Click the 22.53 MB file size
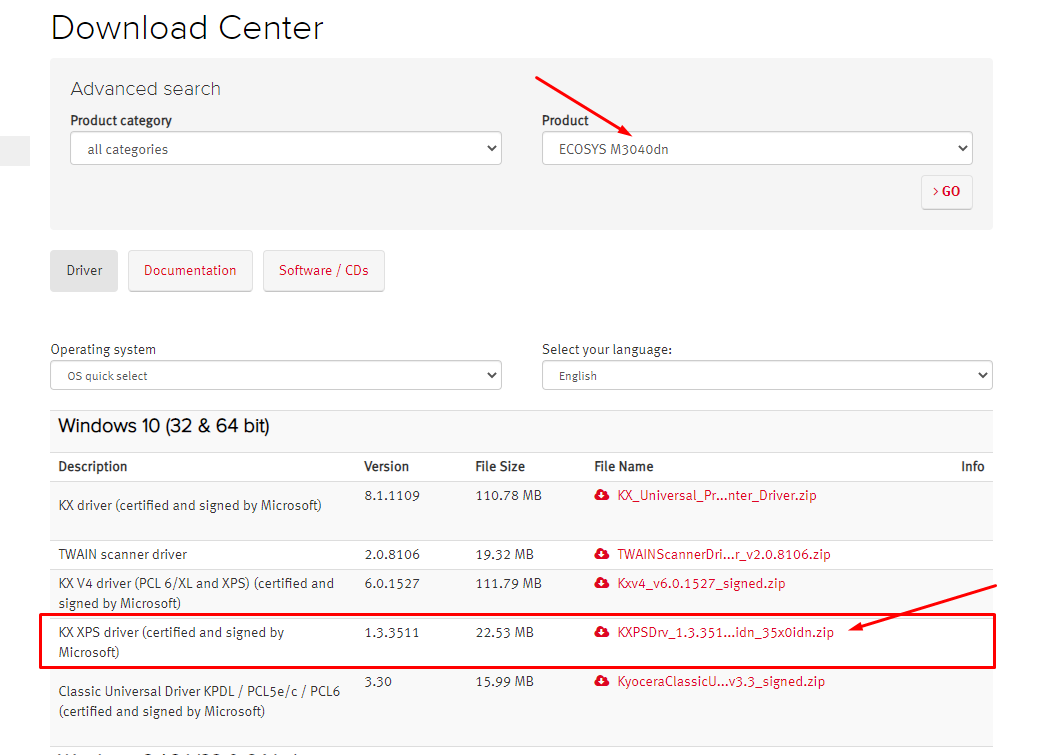Screen dimensions: 1053x755 tap(504, 633)
